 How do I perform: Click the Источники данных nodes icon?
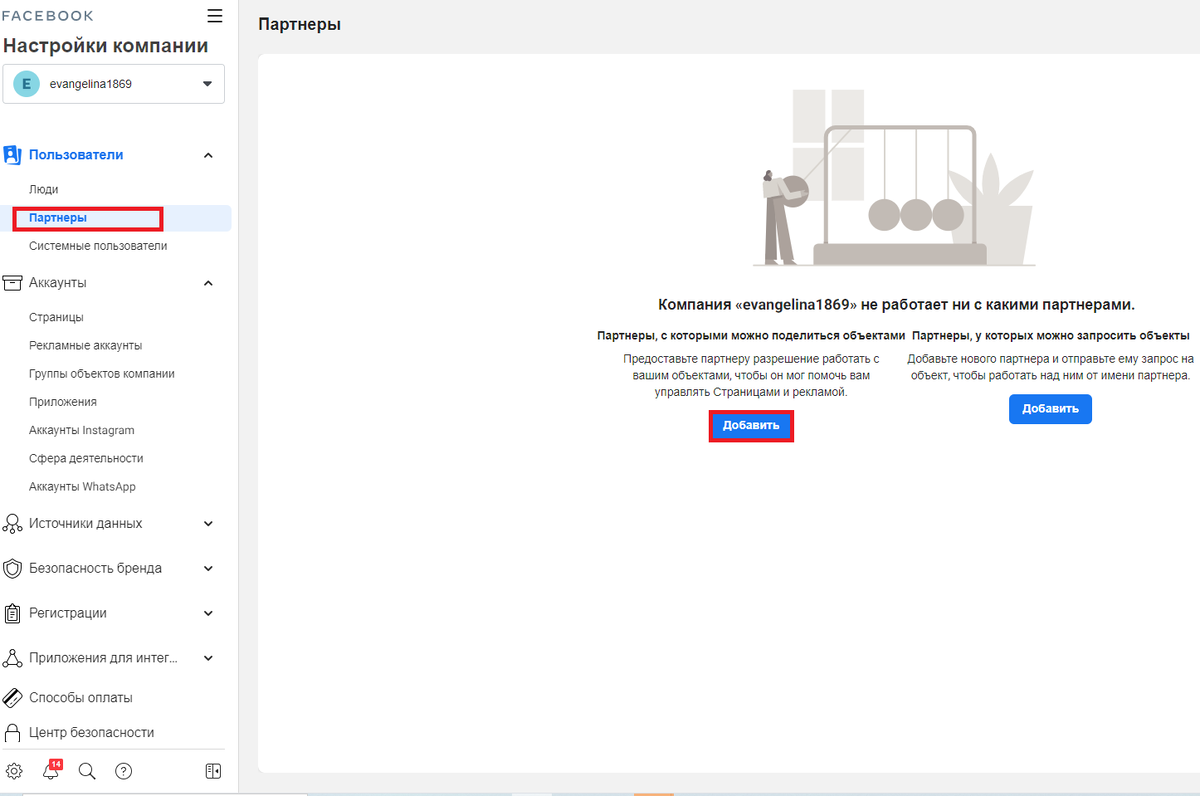click(x=12, y=523)
